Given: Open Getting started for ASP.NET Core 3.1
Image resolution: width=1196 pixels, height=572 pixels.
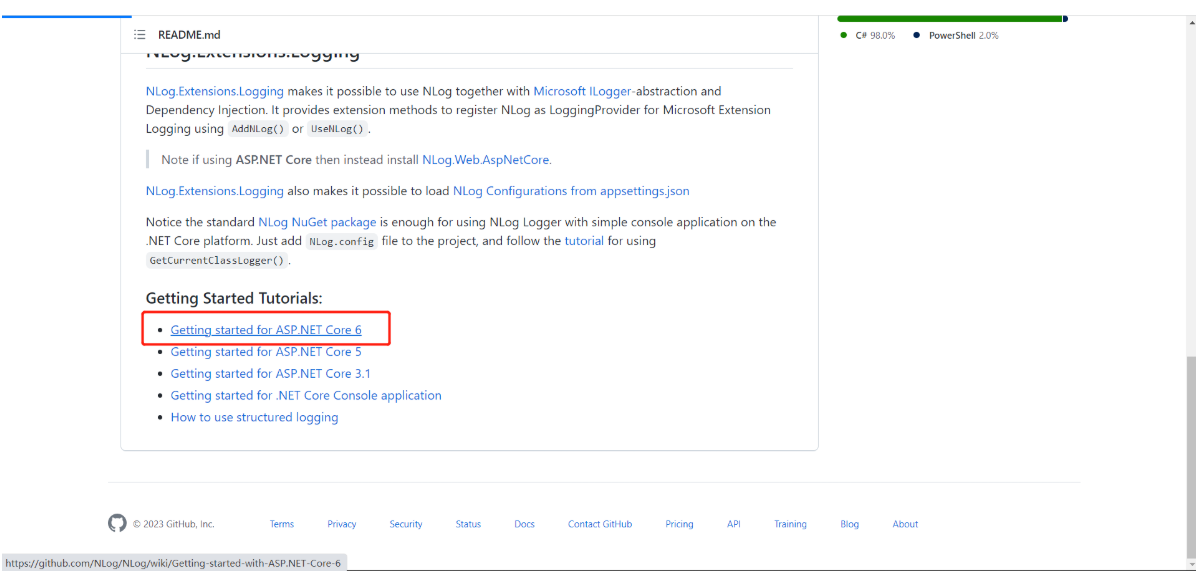Looking at the screenshot, I should coord(270,374).
